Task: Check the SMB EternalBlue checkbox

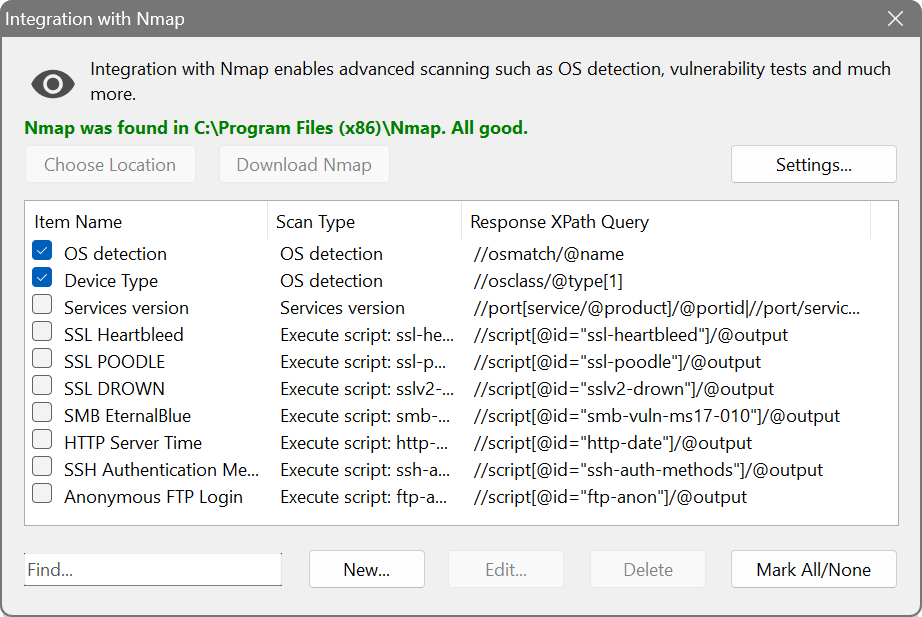Action: [x=42, y=413]
